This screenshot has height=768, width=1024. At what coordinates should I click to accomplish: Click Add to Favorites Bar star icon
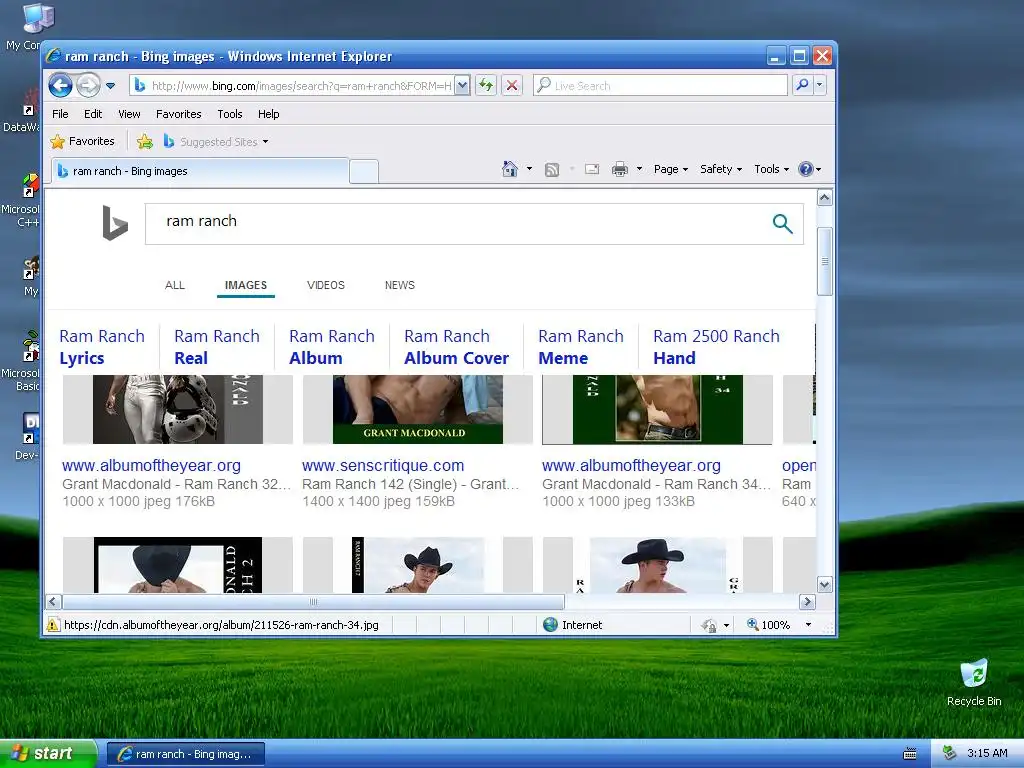pos(145,141)
